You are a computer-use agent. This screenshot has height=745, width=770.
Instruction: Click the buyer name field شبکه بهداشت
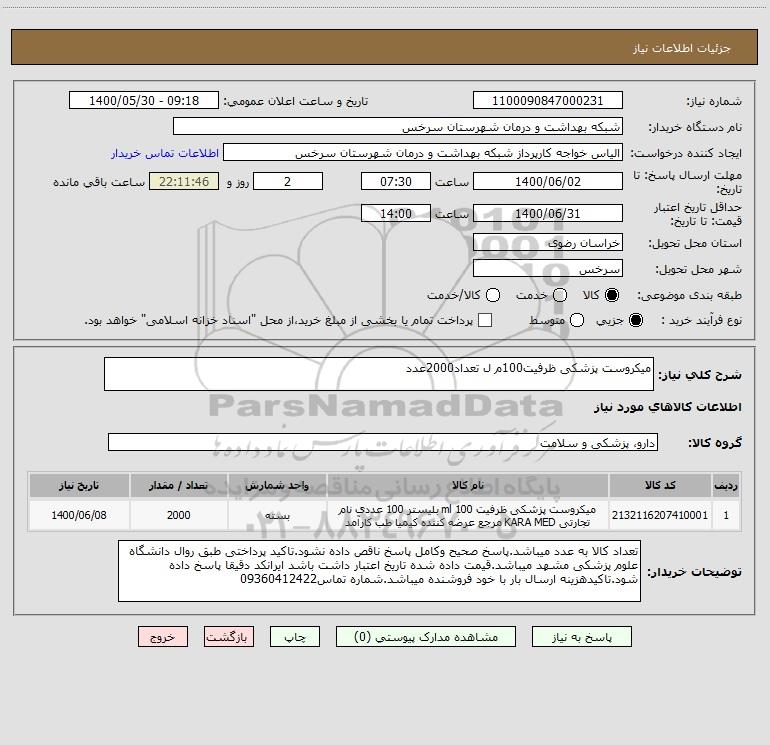click(x=398, y=127)
